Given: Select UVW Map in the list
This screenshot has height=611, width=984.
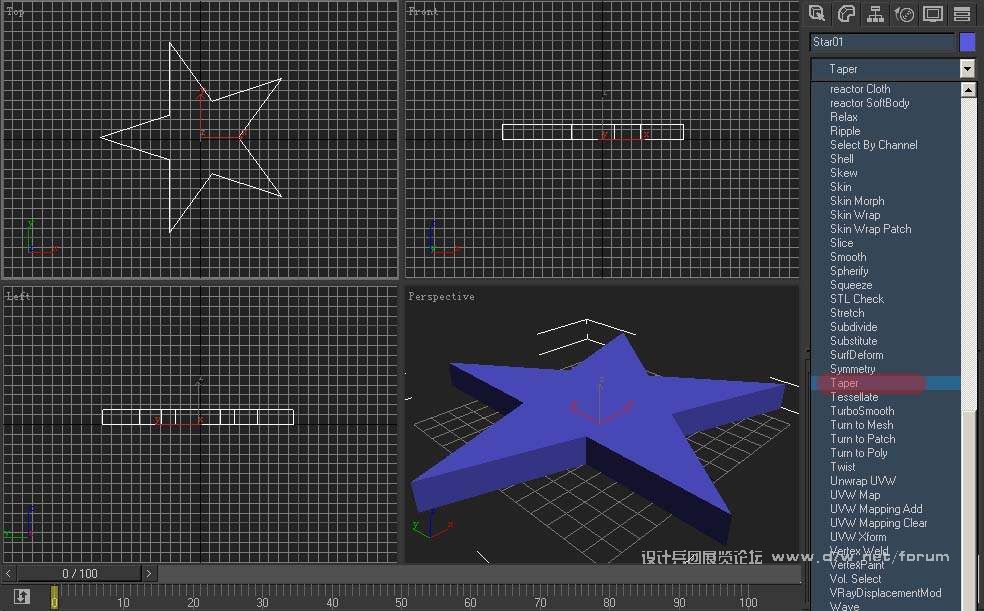Looking at the screenshot, I should pyautogui.click(x=855, y=495).
